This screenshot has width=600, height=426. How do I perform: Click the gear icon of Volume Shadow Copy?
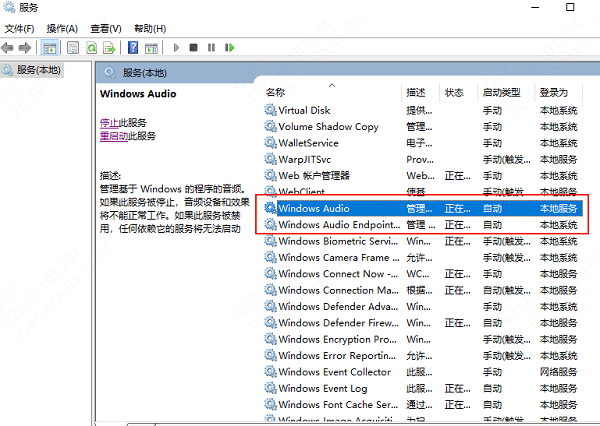[271, 126]
